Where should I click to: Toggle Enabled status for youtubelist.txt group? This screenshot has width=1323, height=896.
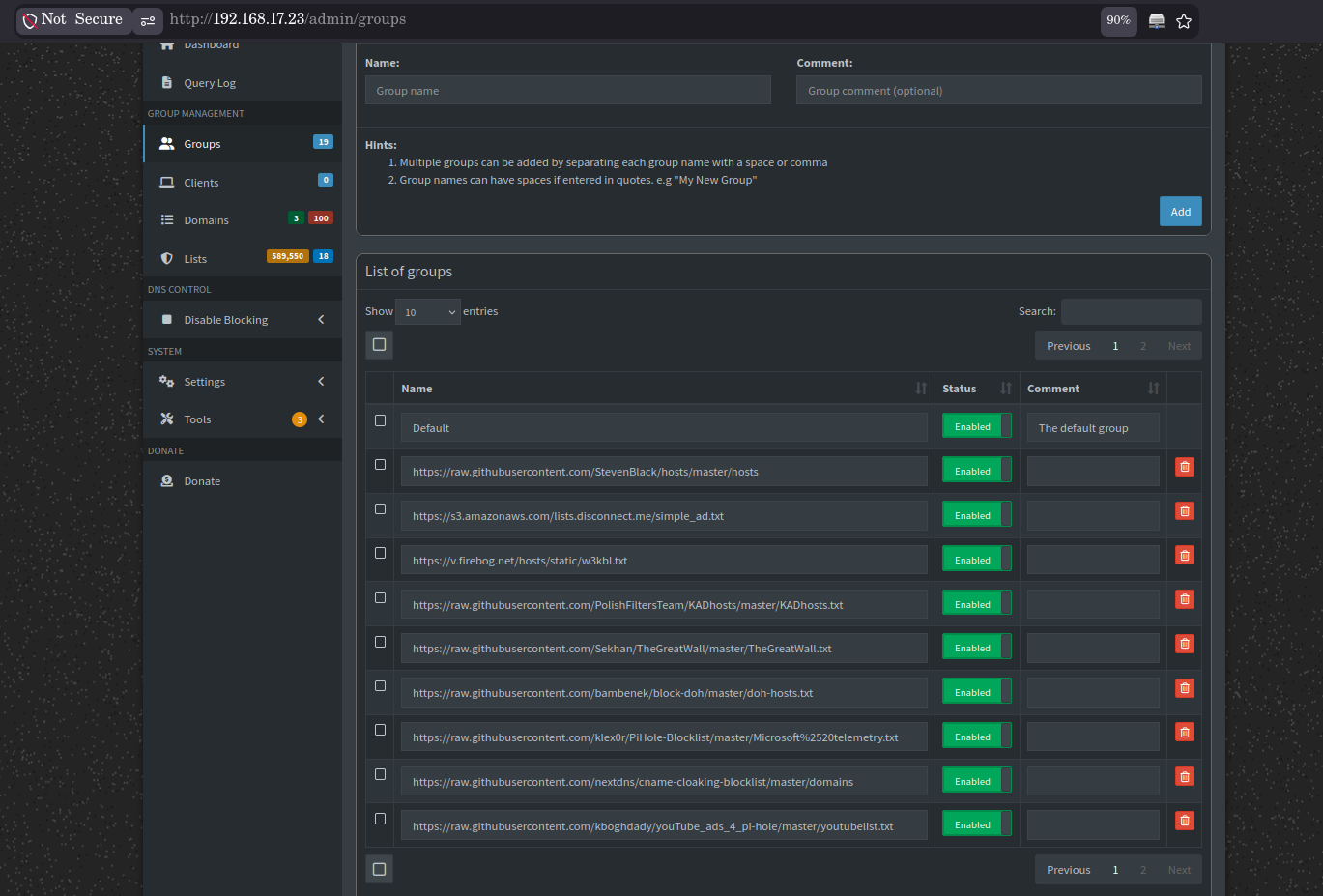click(977, 824)
